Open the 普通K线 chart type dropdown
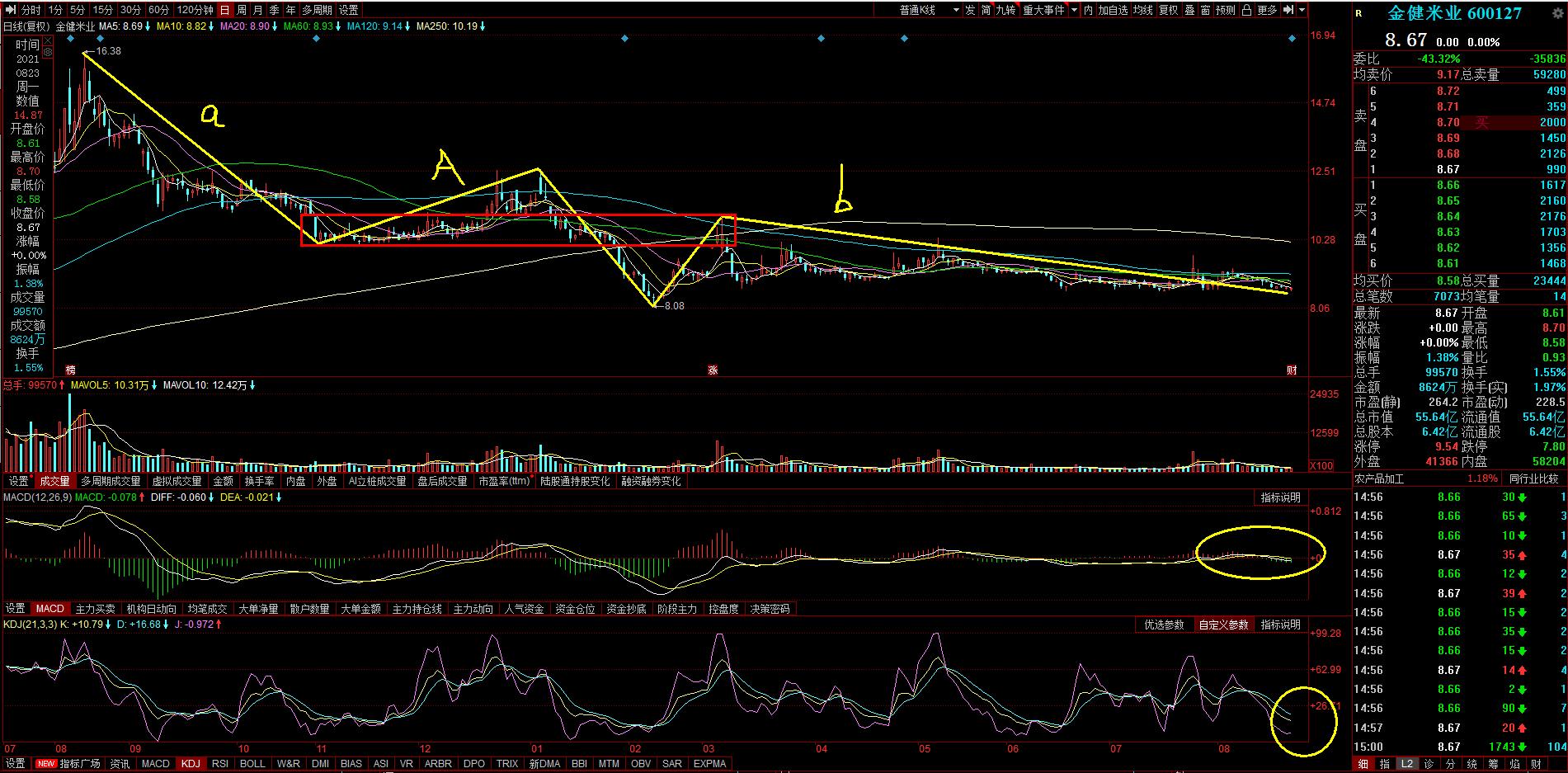 click(x=929, y=10)
